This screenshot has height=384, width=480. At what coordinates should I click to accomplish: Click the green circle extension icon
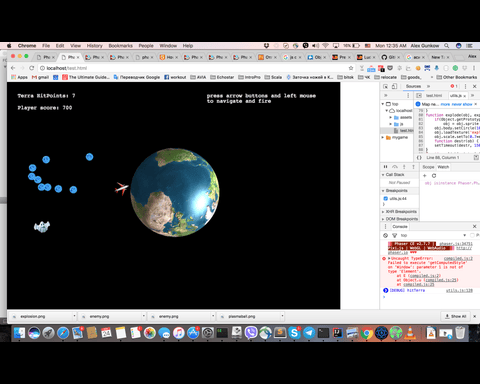[x=455, y=68]
